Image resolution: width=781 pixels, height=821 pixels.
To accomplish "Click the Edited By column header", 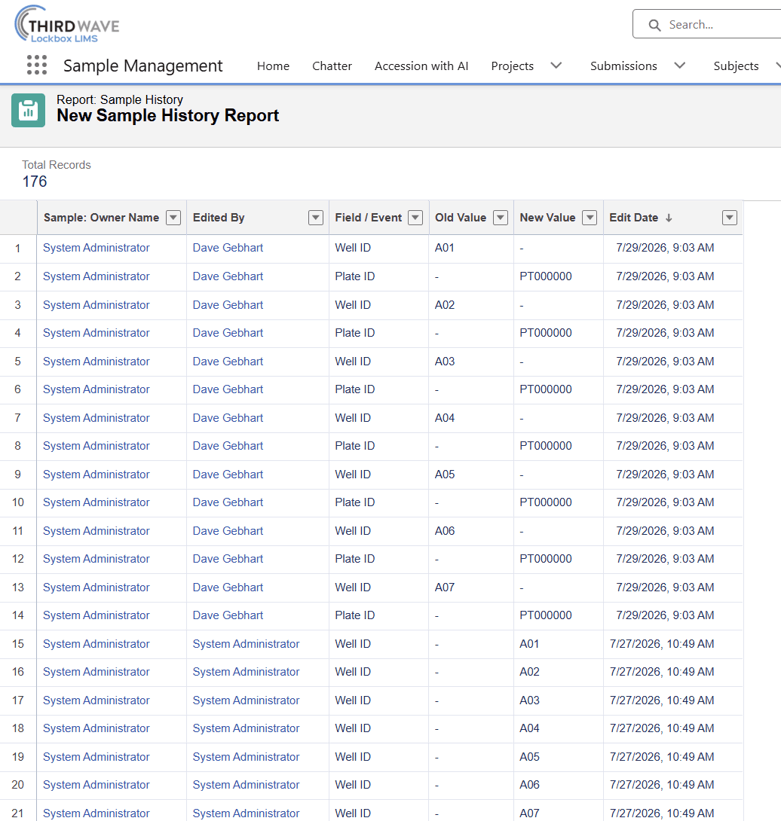I will click(218, 218).
